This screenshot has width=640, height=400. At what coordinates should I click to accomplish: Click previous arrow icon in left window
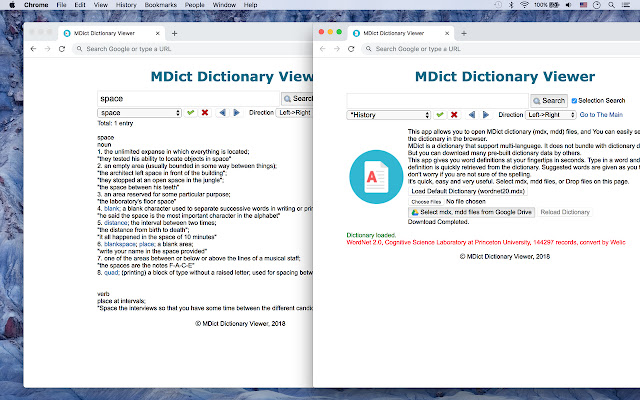(222, 113)
